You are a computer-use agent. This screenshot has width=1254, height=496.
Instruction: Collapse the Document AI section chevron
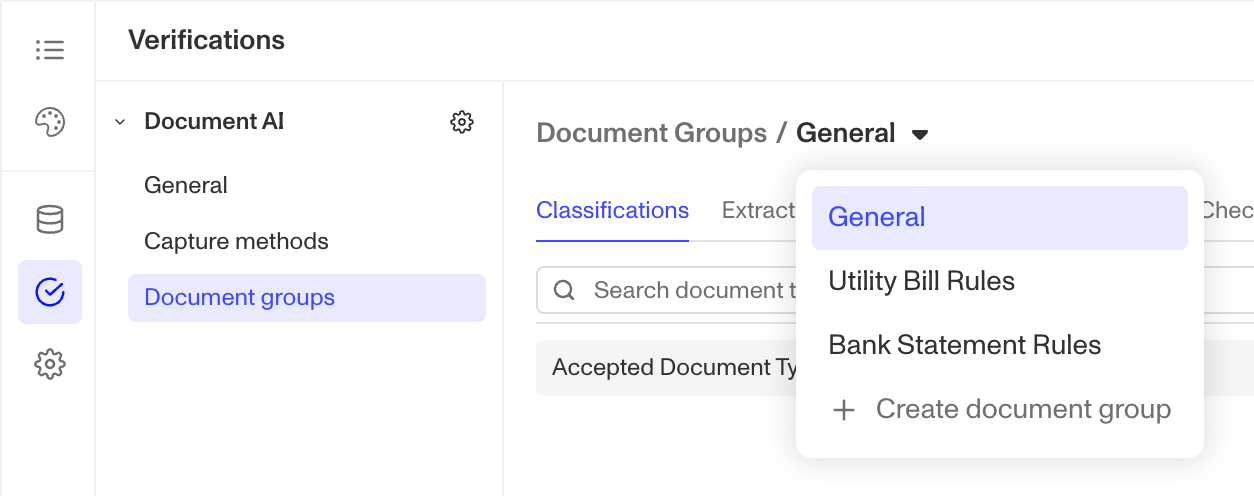coord(120,122)
